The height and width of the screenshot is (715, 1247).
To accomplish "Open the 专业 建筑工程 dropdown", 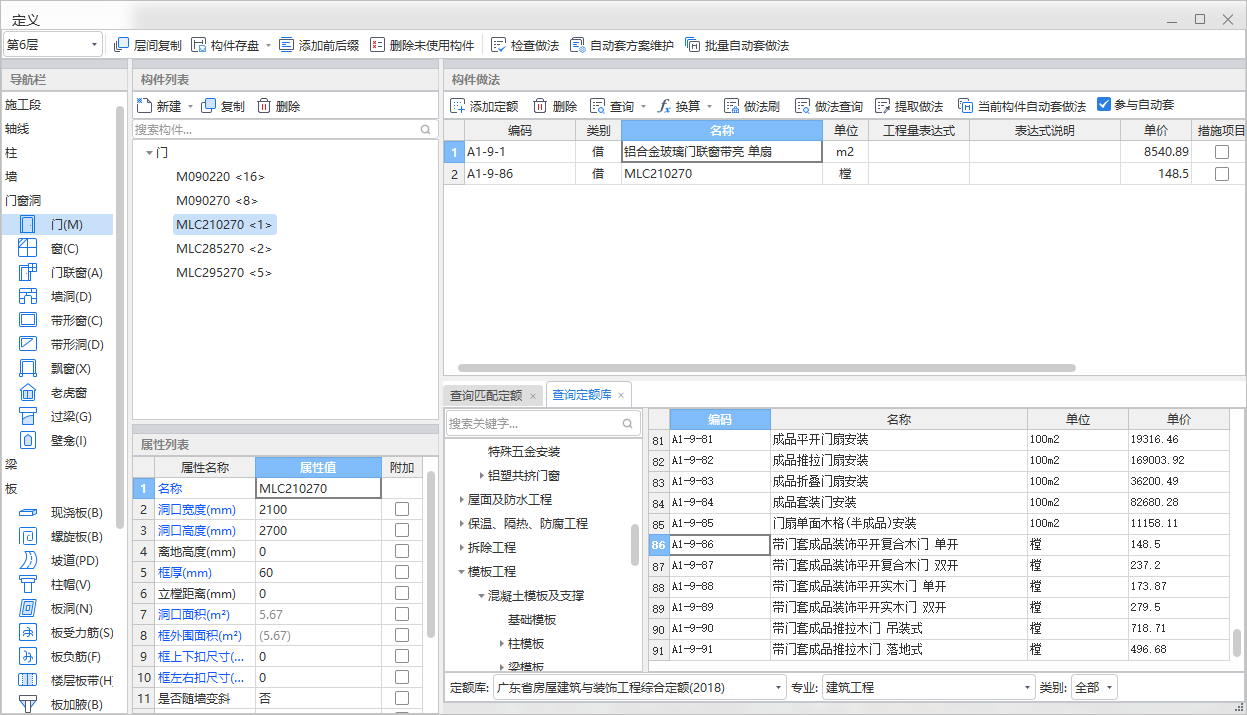I will pos(928,688).
